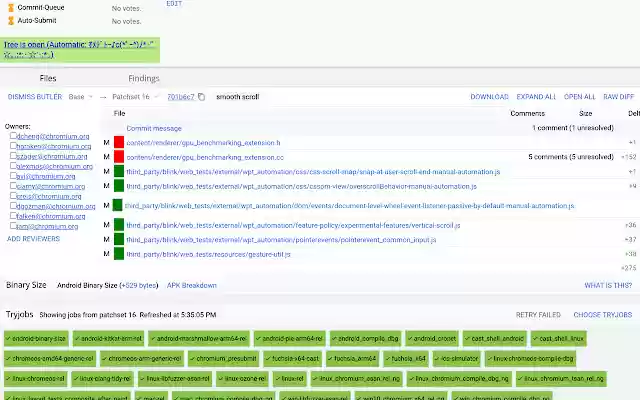The width and height of the screenshot is (640, 400).
Task: Copy commit hash 701b6c7 with copy icon
Action: (x=201, y=97)
